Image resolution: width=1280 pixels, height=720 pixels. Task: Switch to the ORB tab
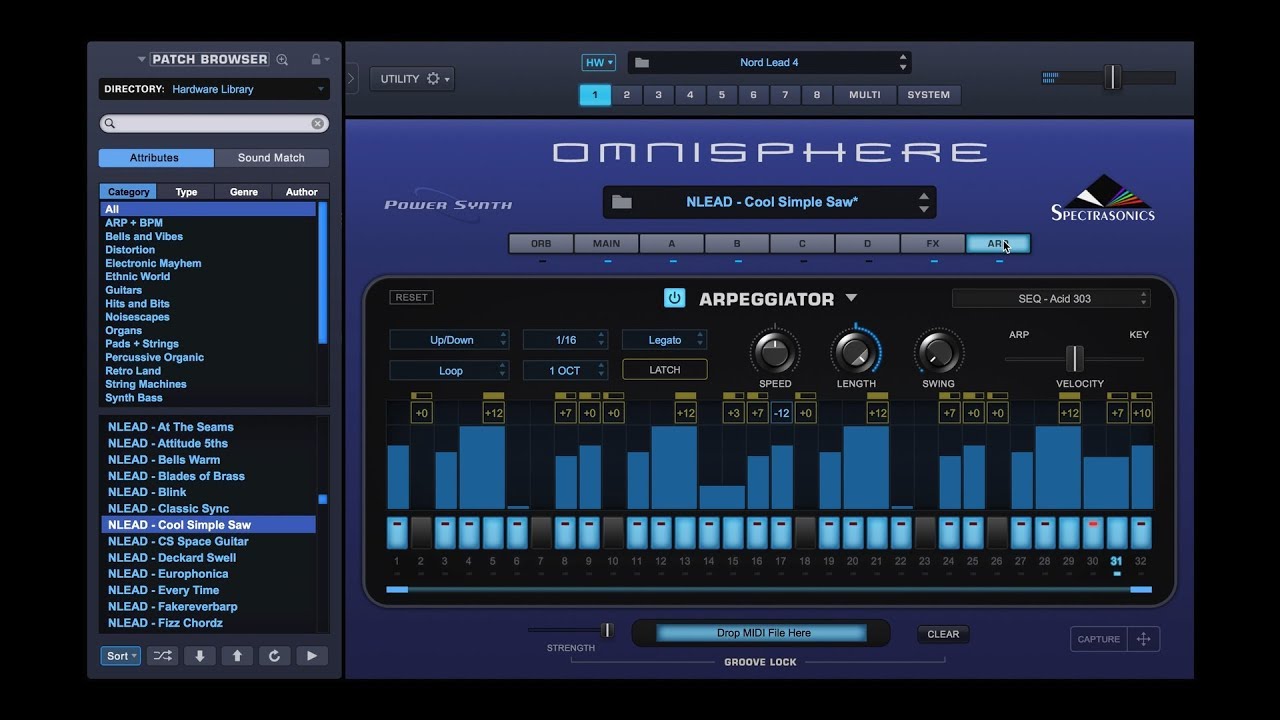(541, 243)
